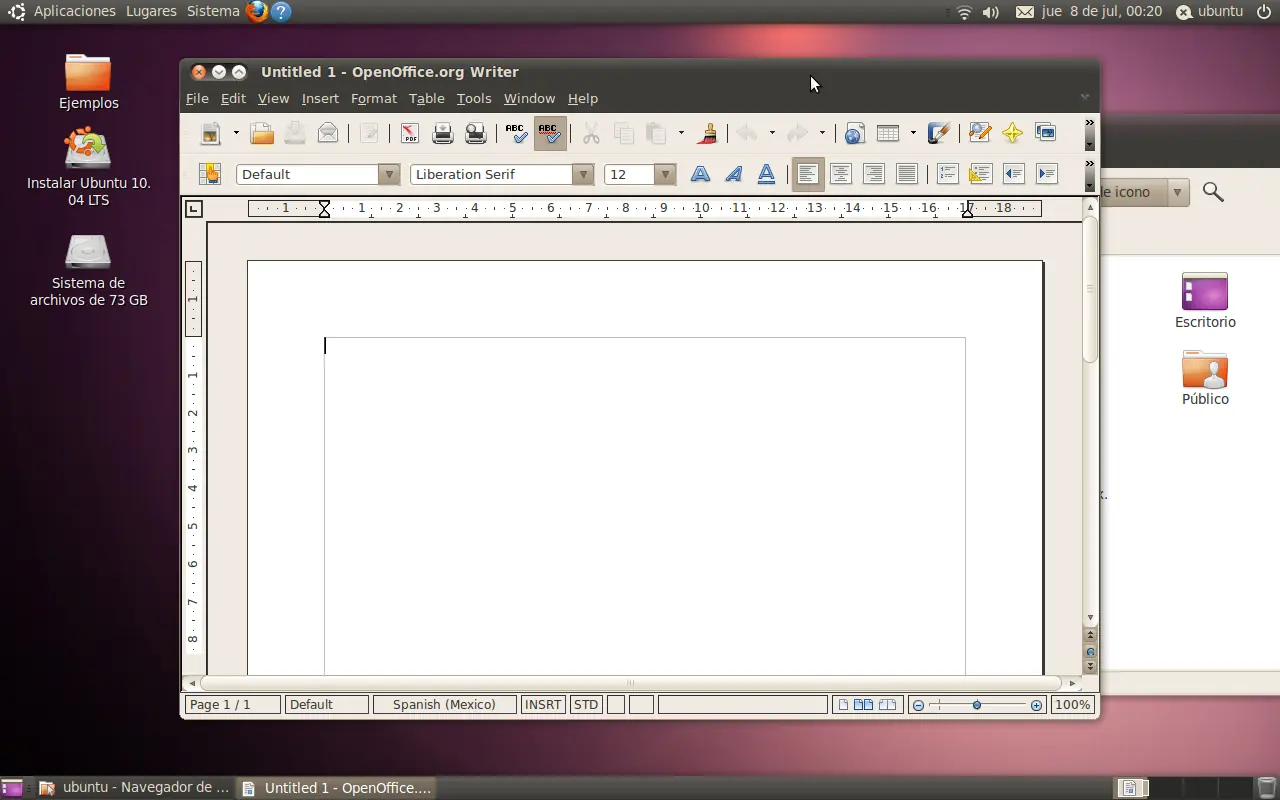The image size is (1280, 800).
Task: Set Align Right paragraph alignment
Action: click(874, 174)
